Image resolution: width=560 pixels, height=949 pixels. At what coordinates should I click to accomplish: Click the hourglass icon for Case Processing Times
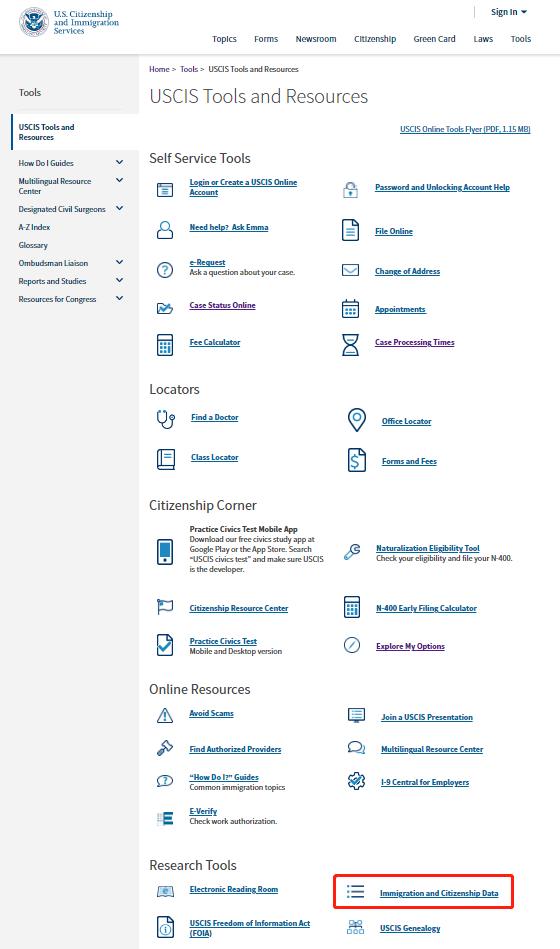pos(351,345)
